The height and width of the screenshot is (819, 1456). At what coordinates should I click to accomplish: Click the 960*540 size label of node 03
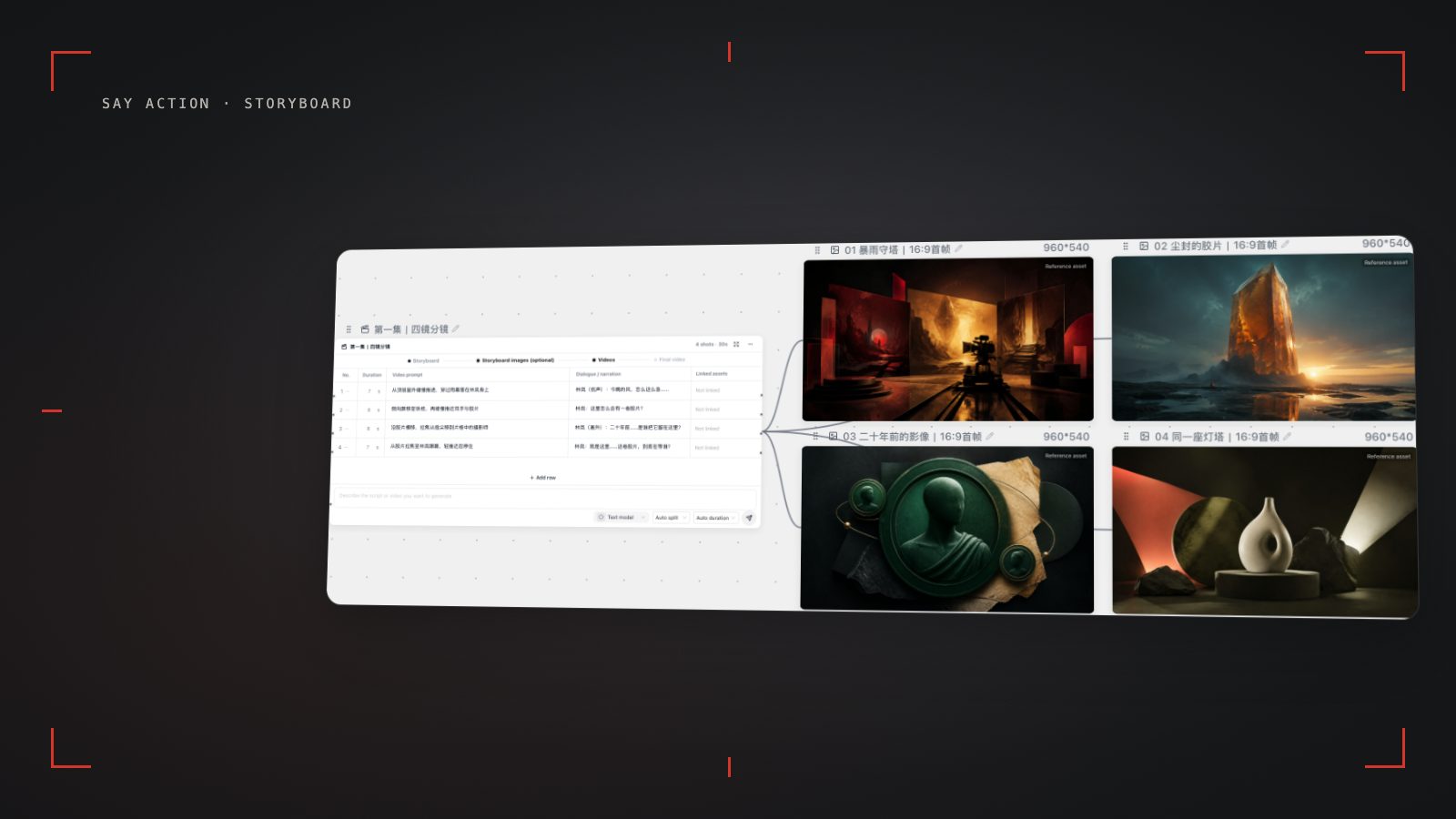click(1066, 437)
